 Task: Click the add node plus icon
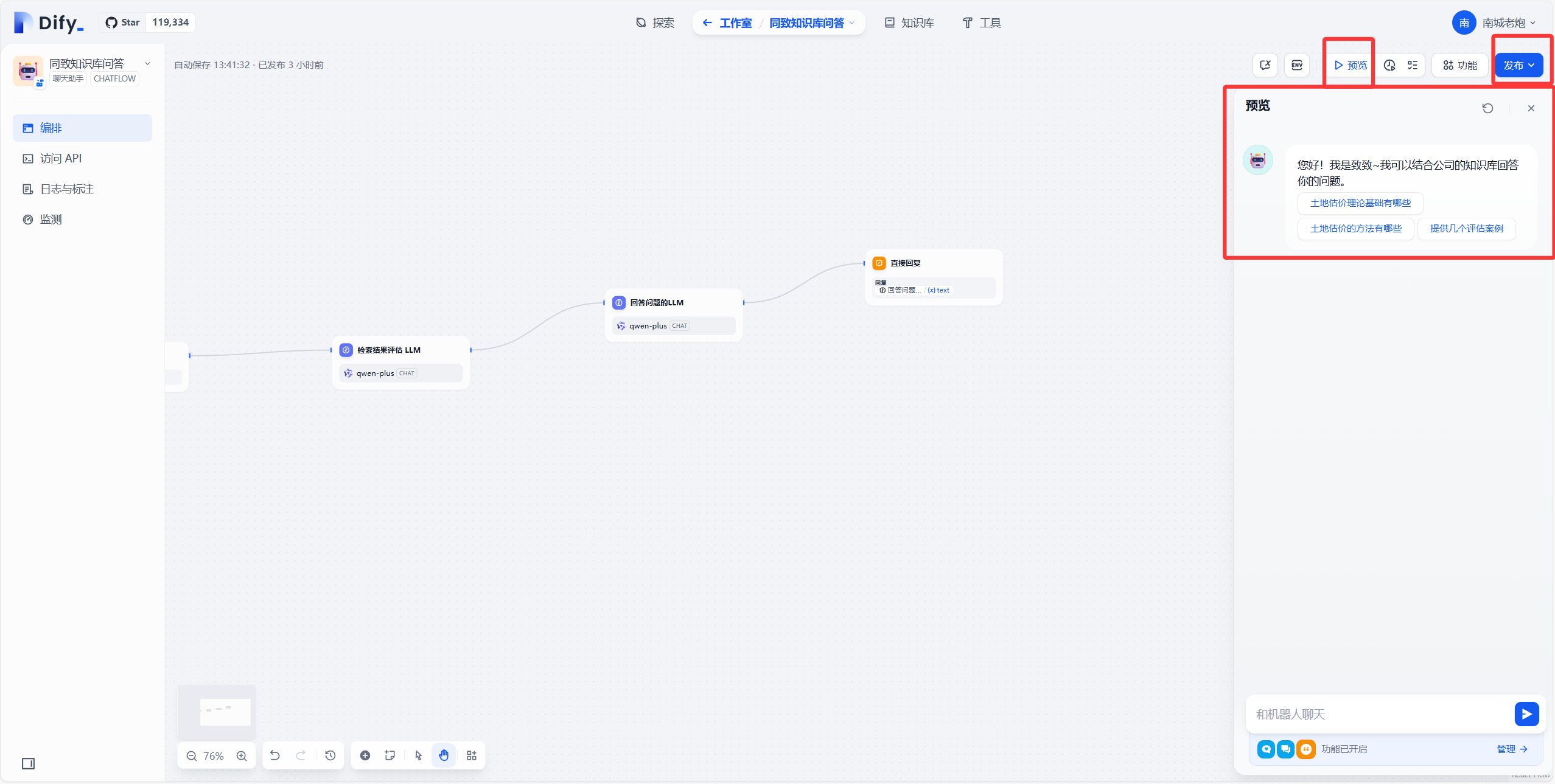pyautogui.click(x=365, y=755)
